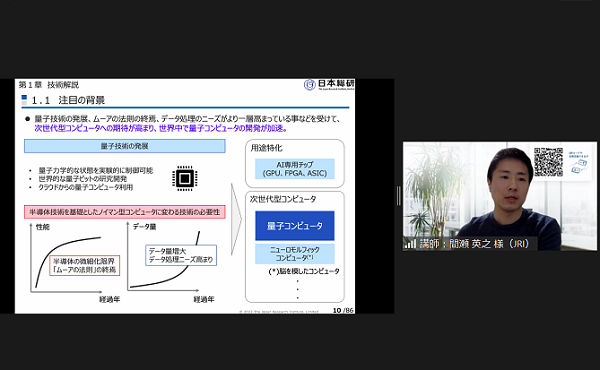Click the blue 量子コンピュータ box
The image size is (600, 370).
click(x=295, y=226)
